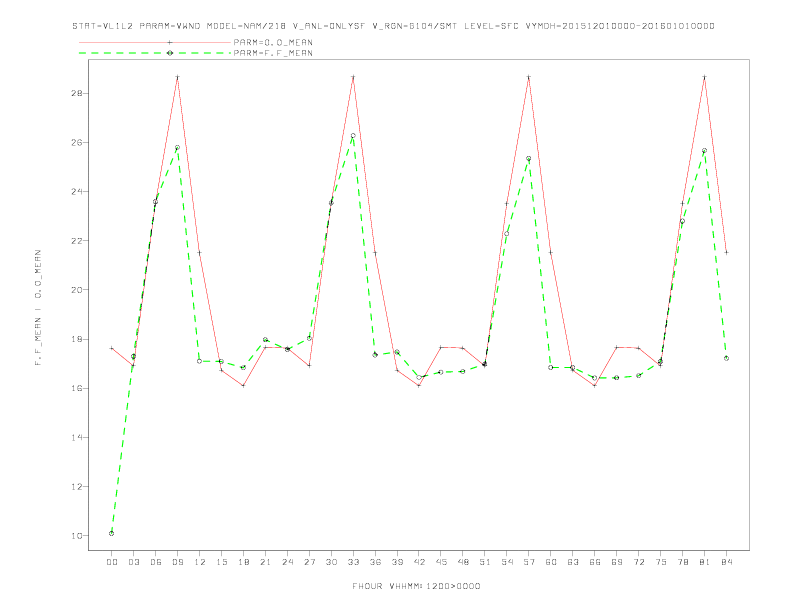This screenshot has height=612, width=792.
Task: Select the FHOUR VHHMM=1200>0000 x-axis label
Action: [416, 586]
